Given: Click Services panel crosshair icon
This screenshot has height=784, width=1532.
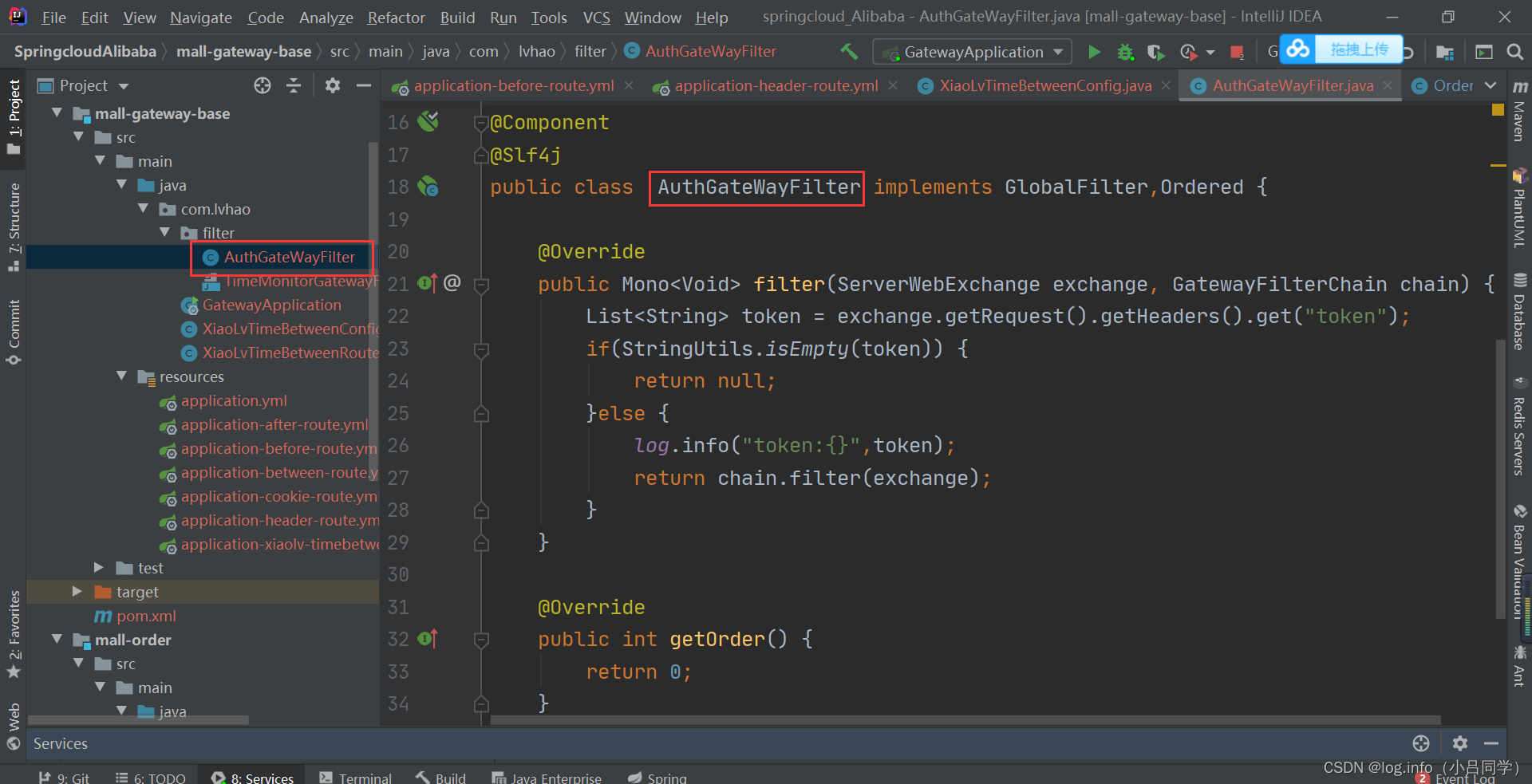Looking at the screenshot, I should pos(1421,743).
